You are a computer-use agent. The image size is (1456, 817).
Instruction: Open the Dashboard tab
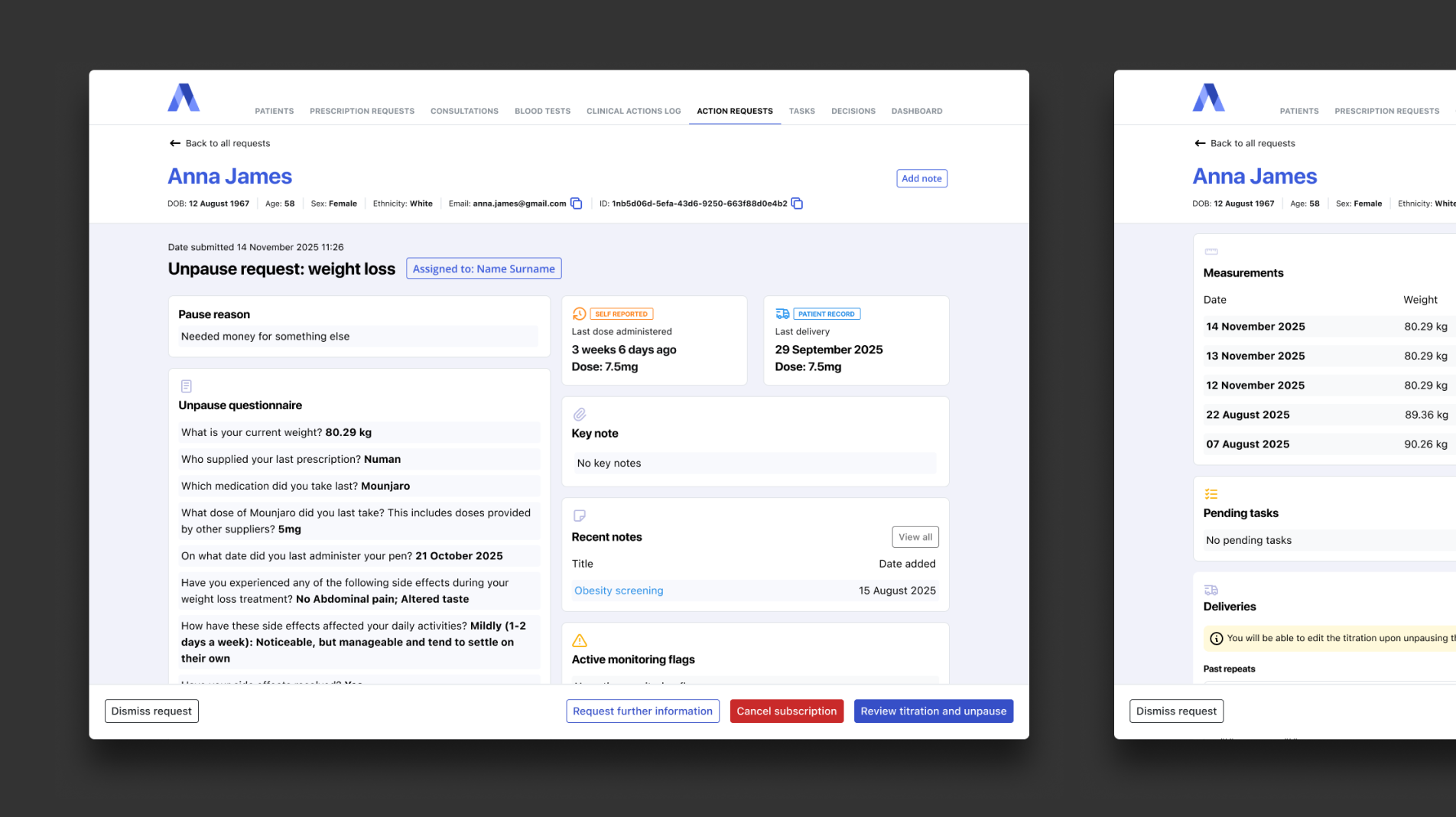(917, 111)
